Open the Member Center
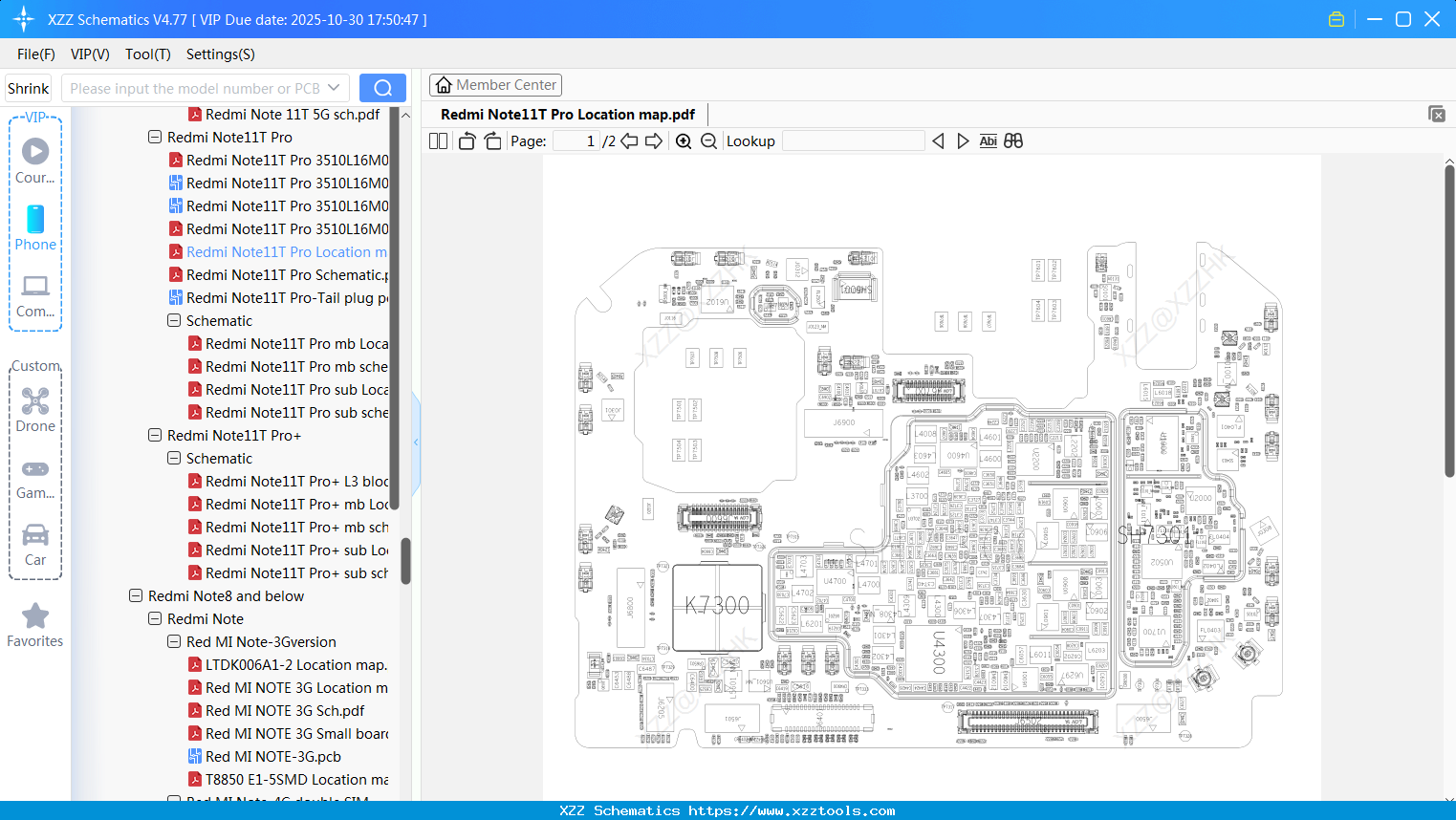The height and width of the screenshot is (820, 1456). 495,84
